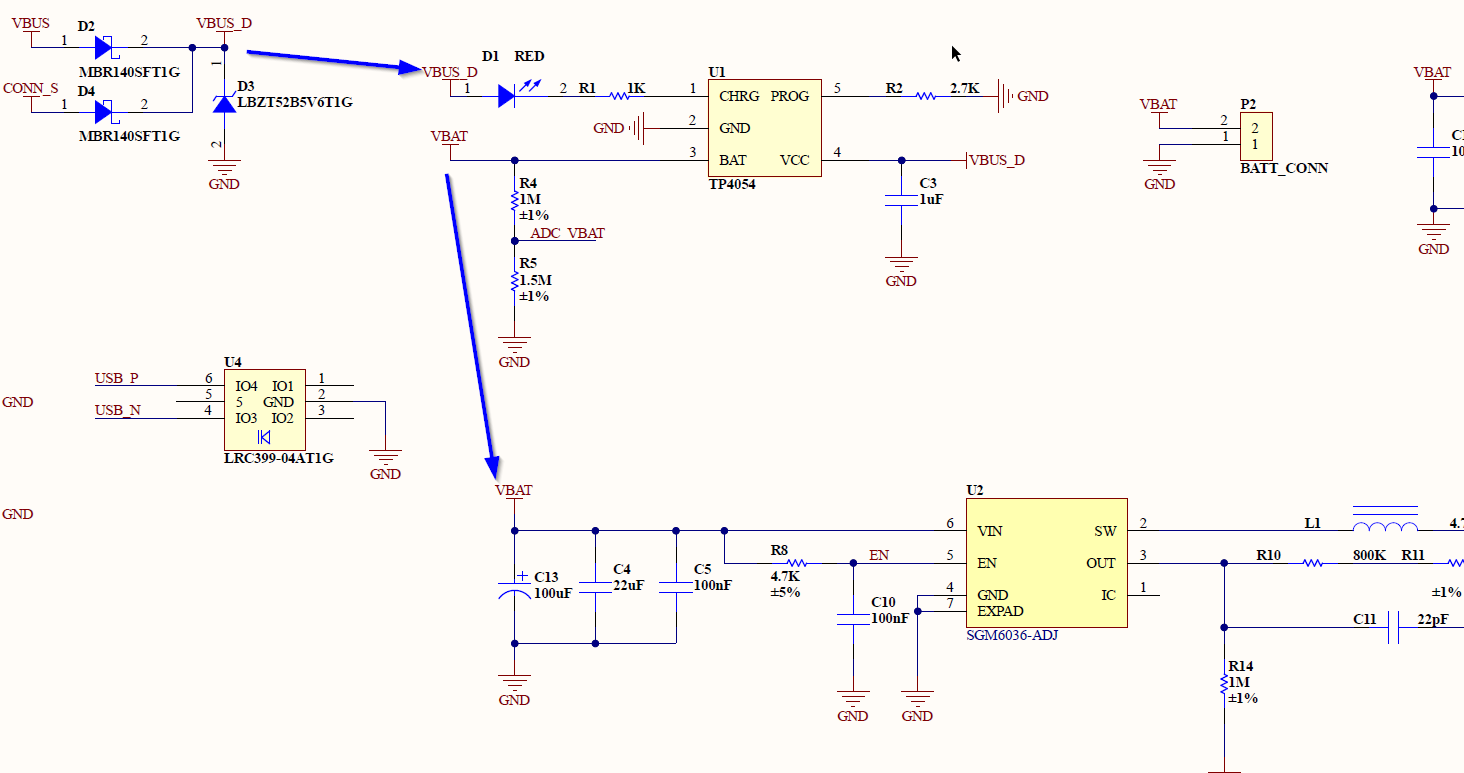This screenshot has width=1464, height=773.
Task: Click the CONN_S power port label
Action: tap(30, 88)
